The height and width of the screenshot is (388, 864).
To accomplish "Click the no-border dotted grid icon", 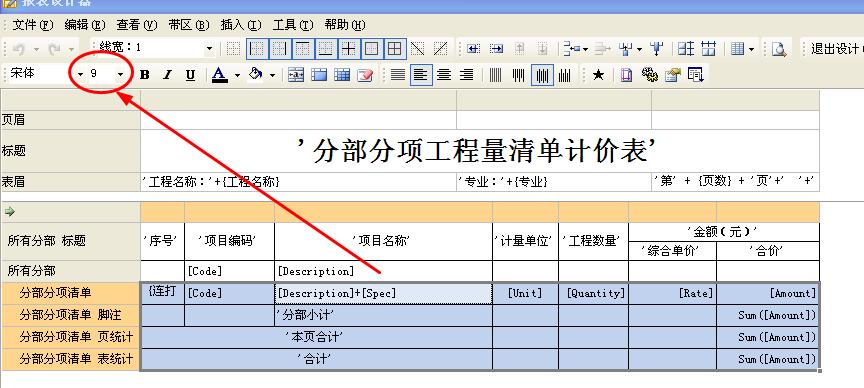I will (x=234, y=49).
